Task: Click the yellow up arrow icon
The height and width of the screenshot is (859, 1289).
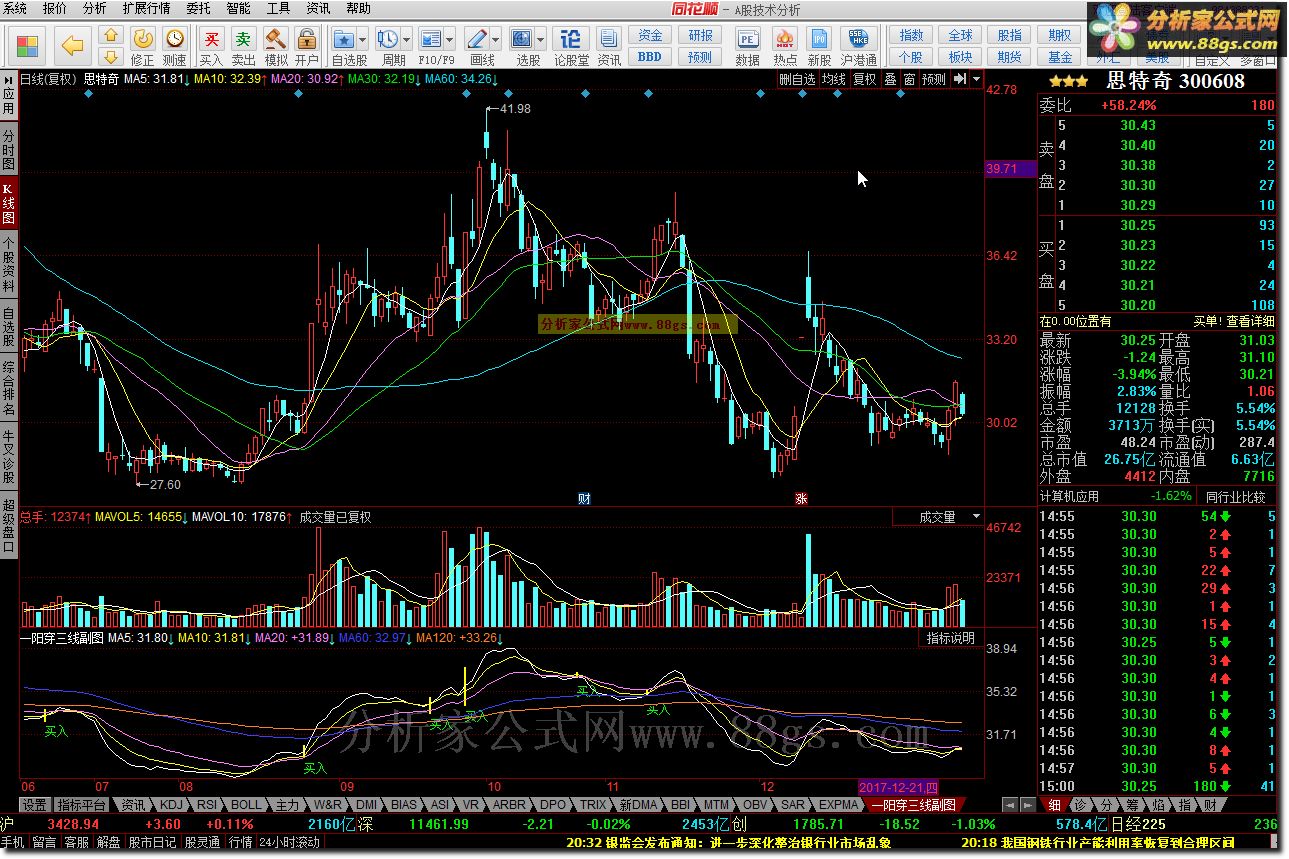Action: (111, 36)
